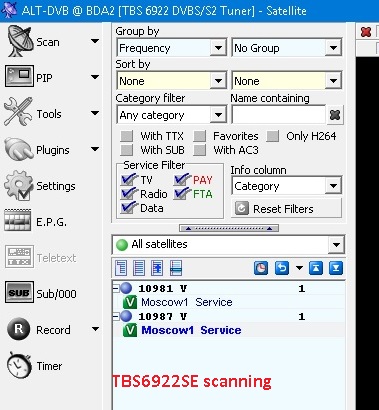The image size is (379, 410).
Task: Open the Group by Frequency dropdown
Action: [x=172, y=48]
